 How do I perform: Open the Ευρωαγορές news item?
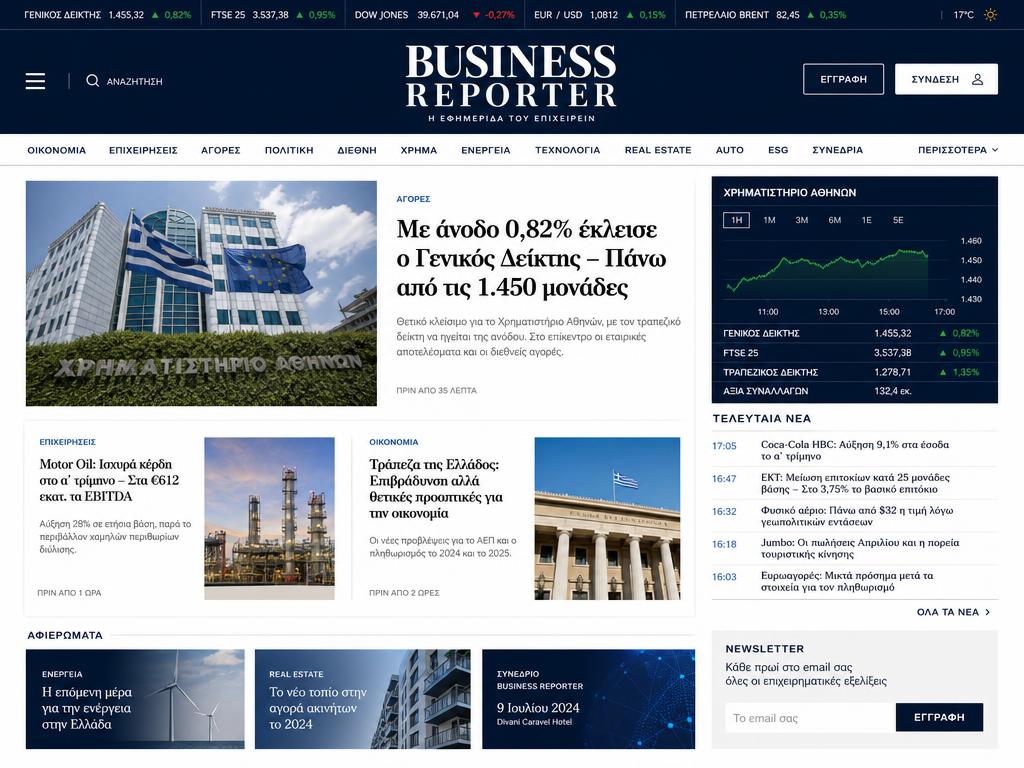(x=855, y=581)
